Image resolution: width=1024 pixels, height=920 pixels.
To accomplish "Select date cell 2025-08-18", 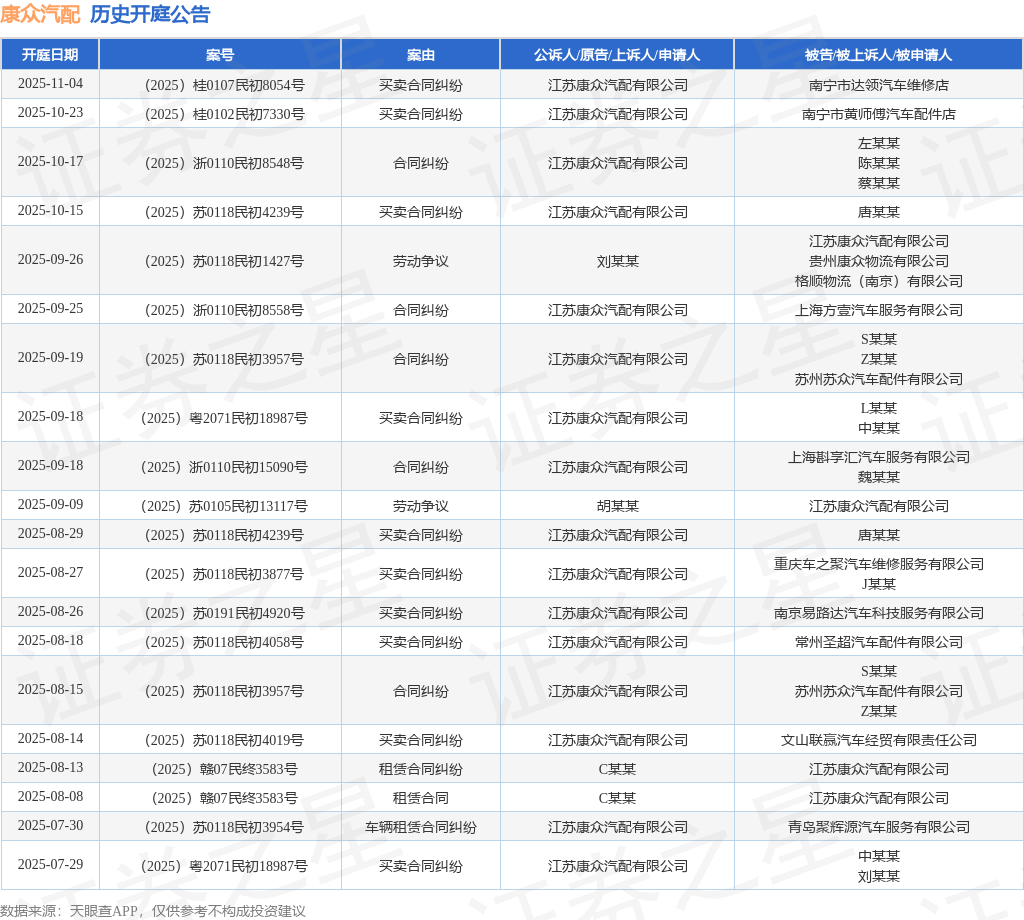I will click(50, 641).
